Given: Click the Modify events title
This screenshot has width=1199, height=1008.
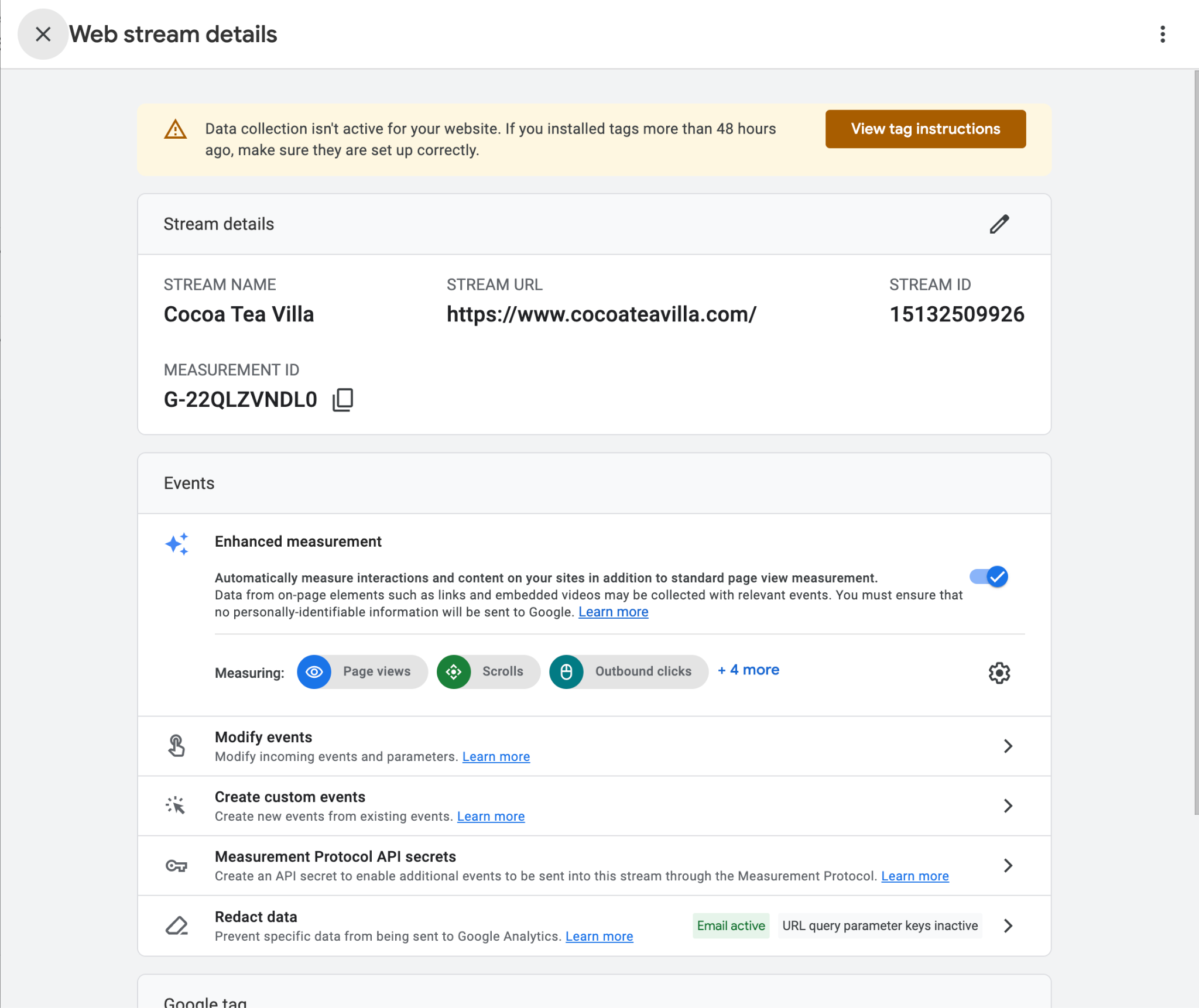Looking at the screenshot, I should click(x=263, y=737).
